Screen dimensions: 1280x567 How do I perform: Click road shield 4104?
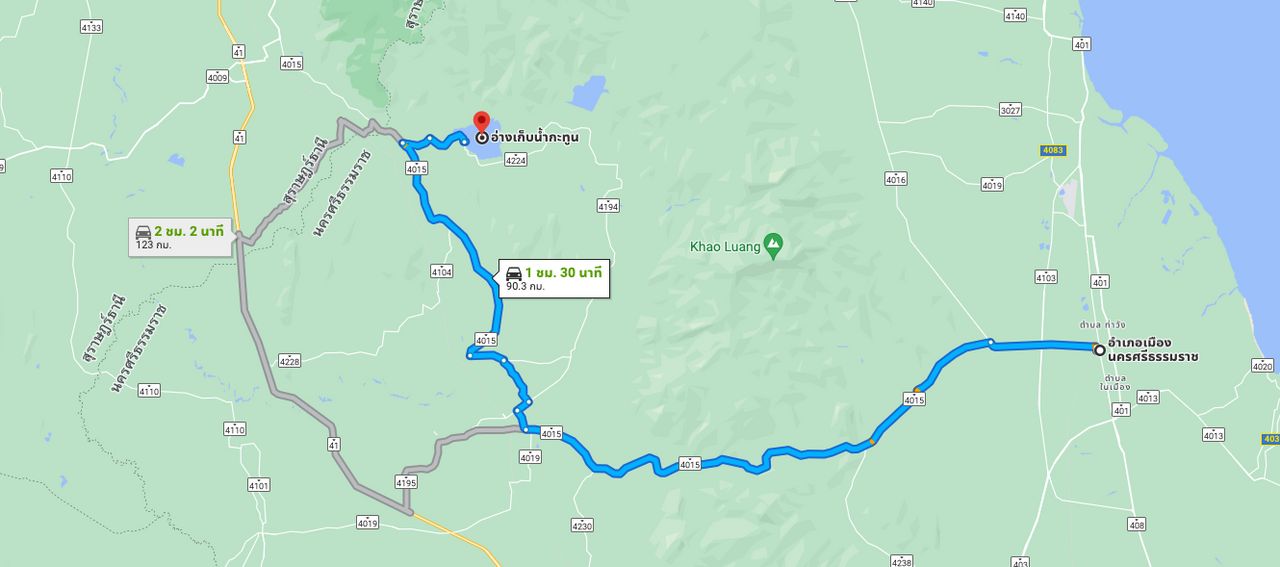[x=441, y=271]
